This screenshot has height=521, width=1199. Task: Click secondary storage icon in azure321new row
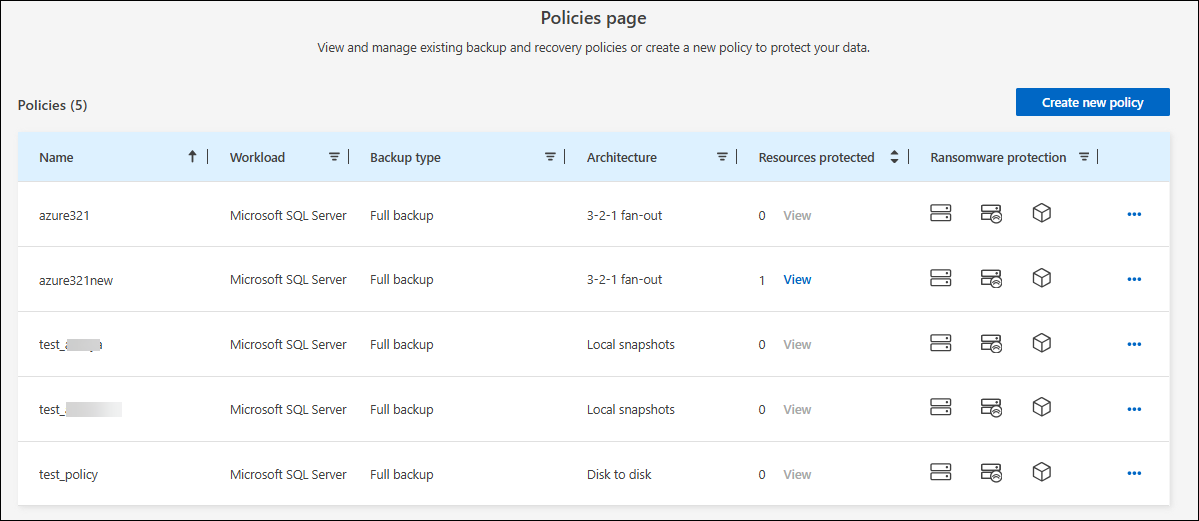[x=991, y=279]
